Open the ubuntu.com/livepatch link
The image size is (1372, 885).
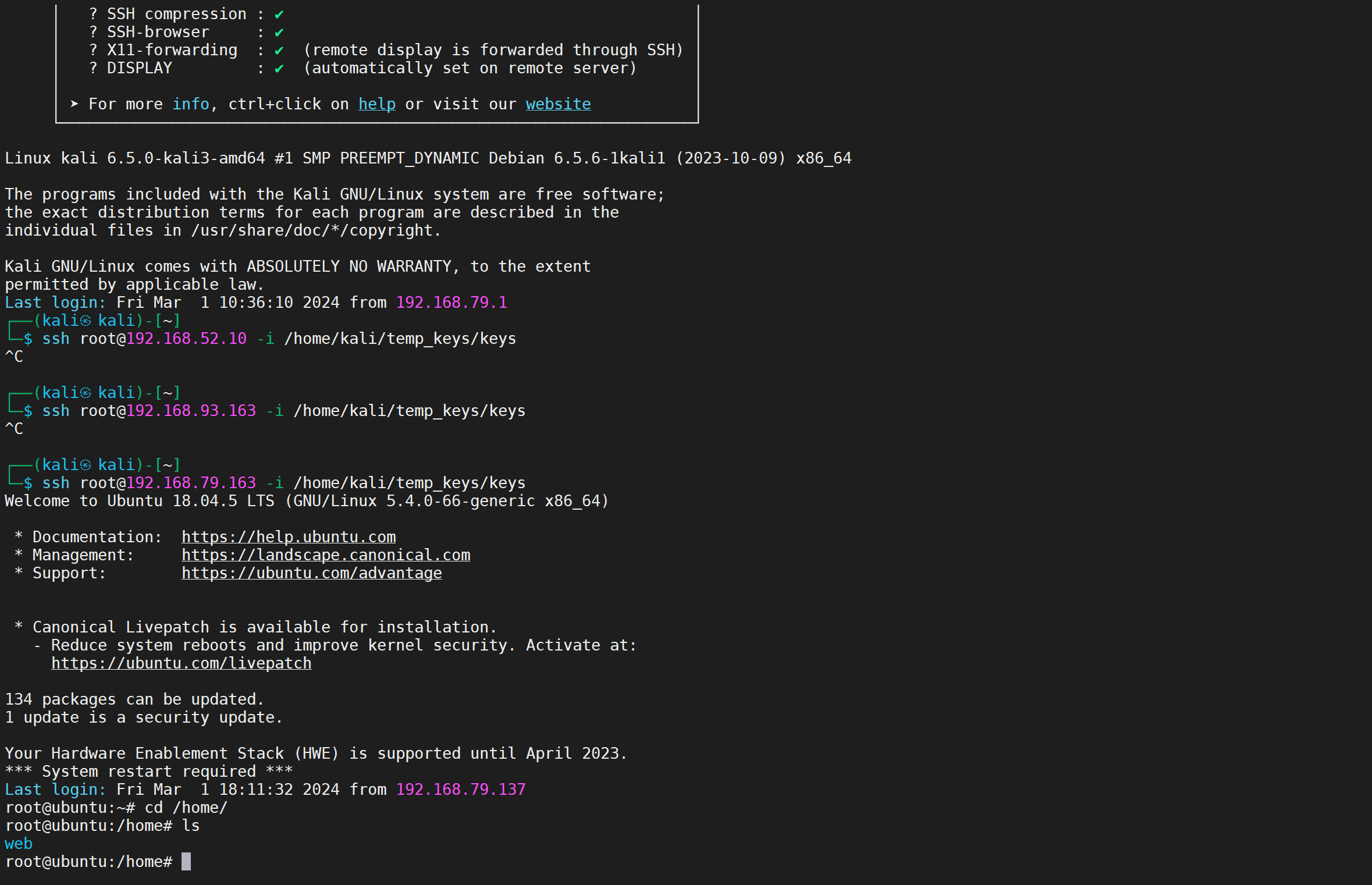[x=181, y=663]
